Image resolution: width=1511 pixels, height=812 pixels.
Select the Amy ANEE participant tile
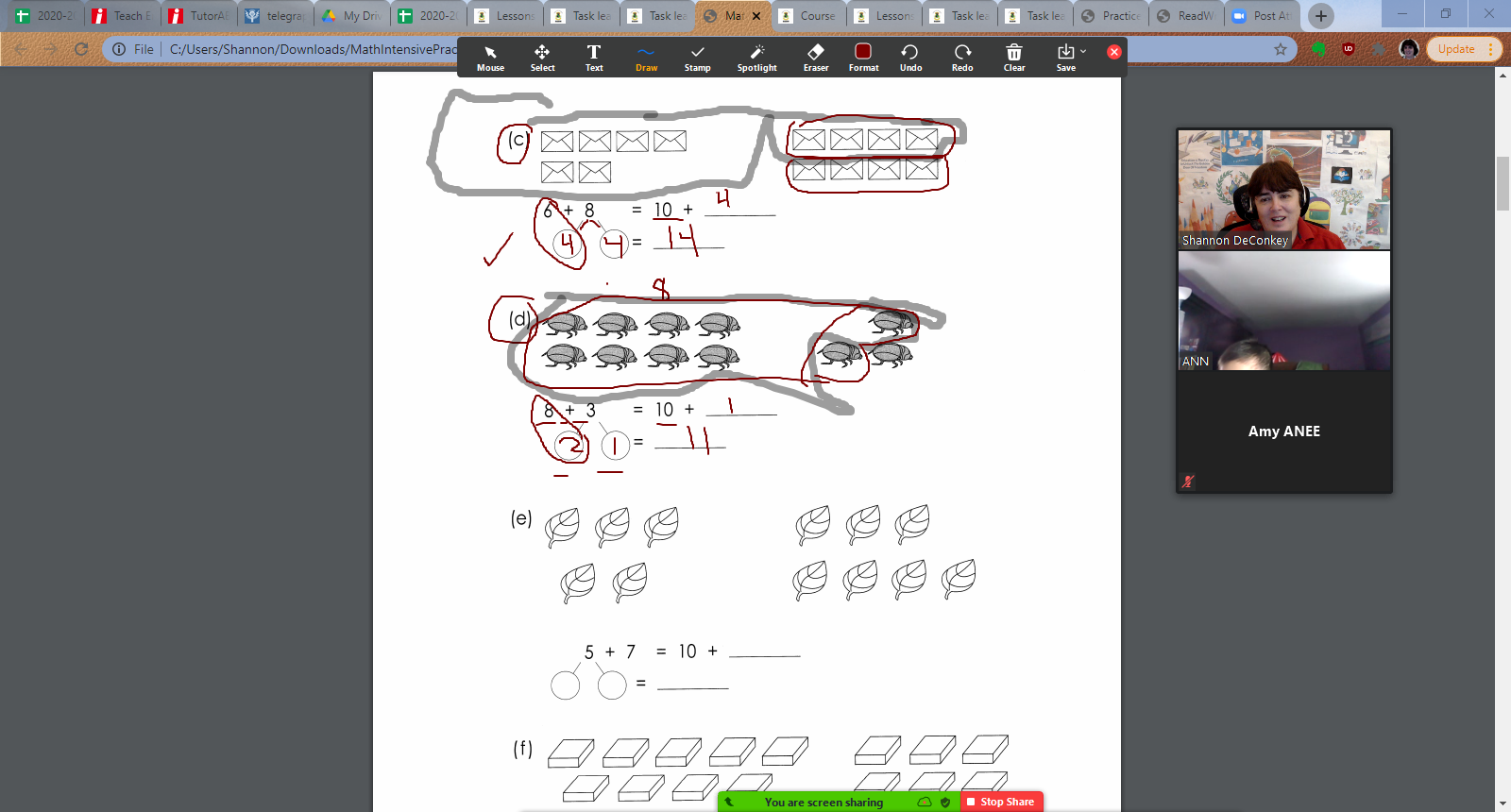1283,431
